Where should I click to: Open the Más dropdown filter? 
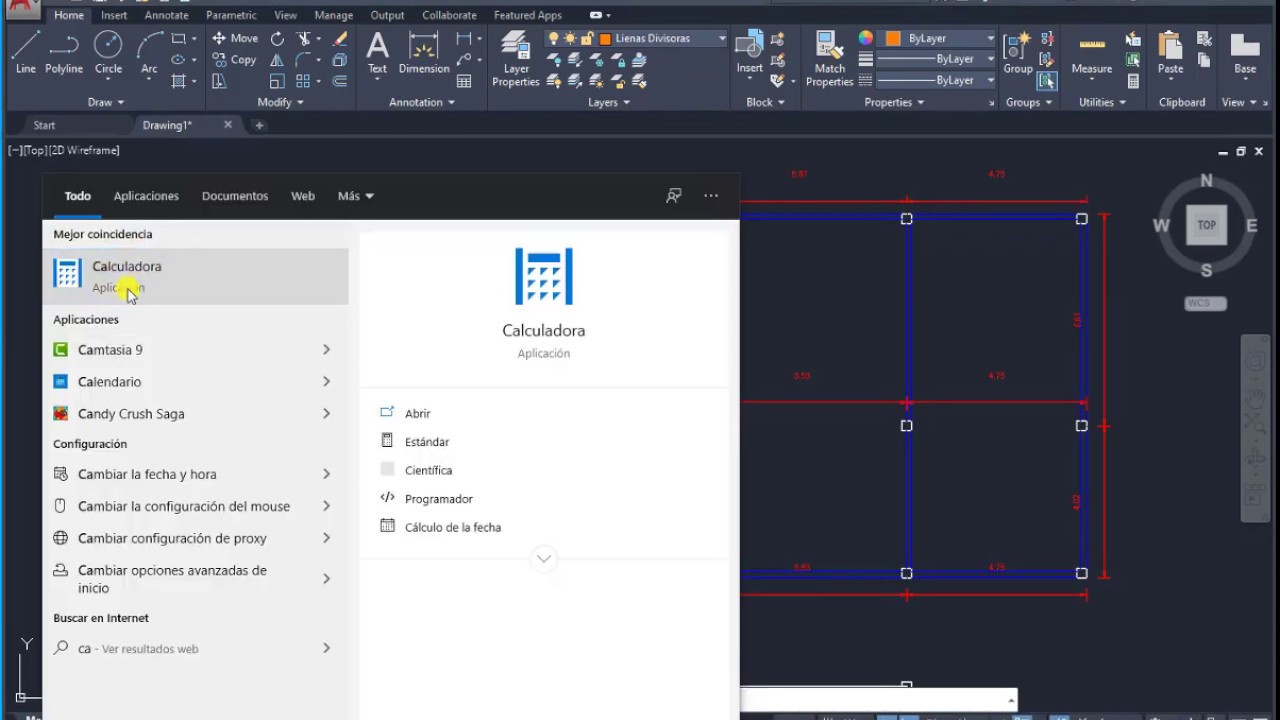tap(356, 196)
